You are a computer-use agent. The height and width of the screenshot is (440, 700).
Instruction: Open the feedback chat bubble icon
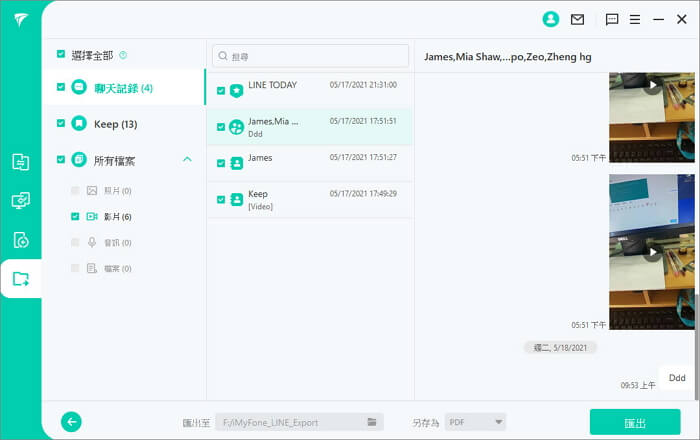(x=612, y=19)
